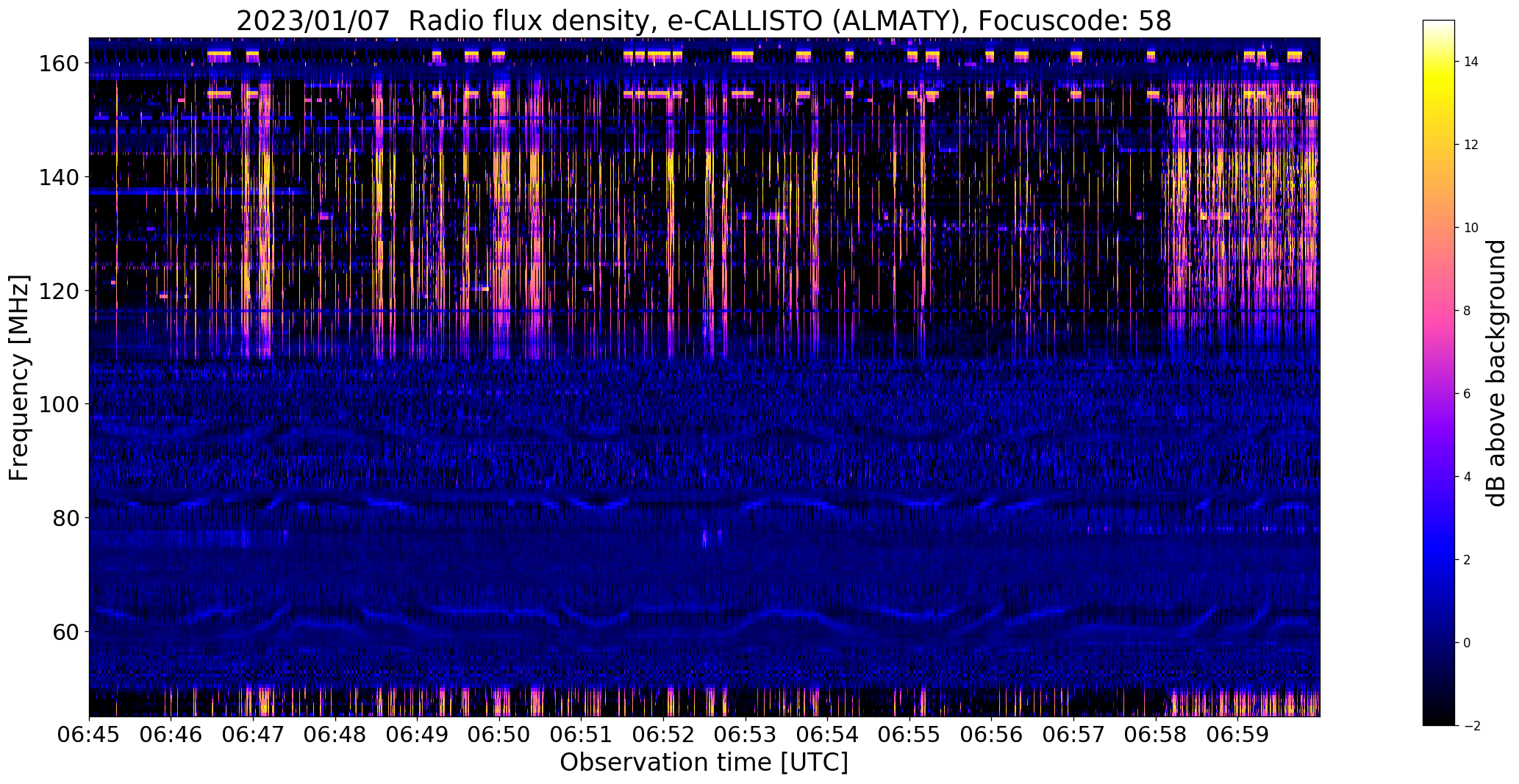This screenshot has height=784, width=1519.
Task: Click the 06:45 time tick label
Action: point(89,733)
